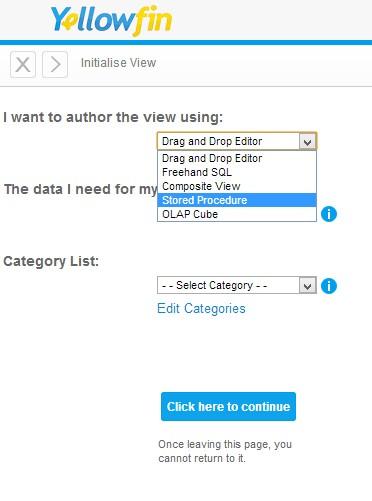Click the Category List label

[x=51, y=261]
